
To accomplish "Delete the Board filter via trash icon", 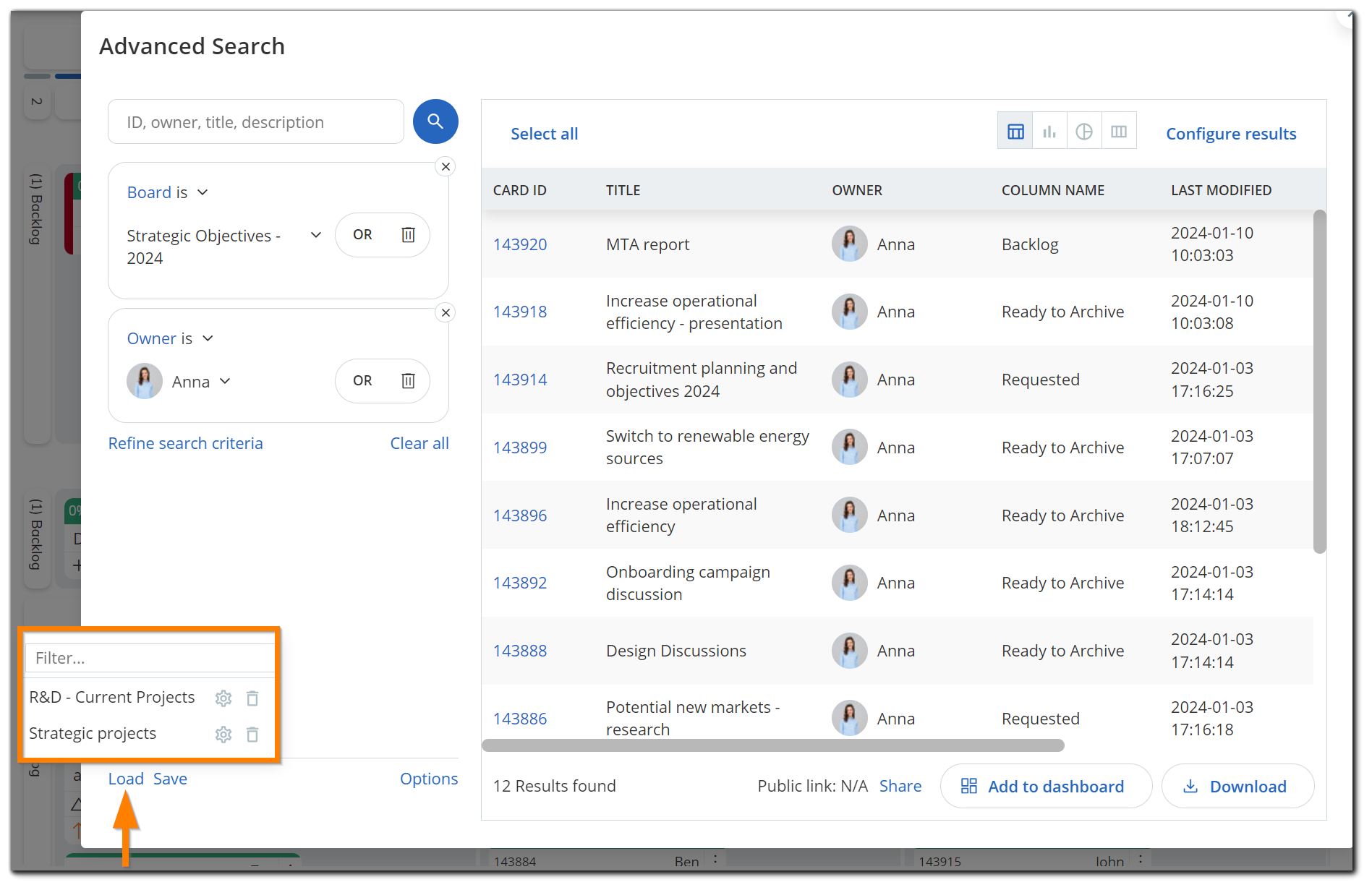I will [x=408, y=235].
